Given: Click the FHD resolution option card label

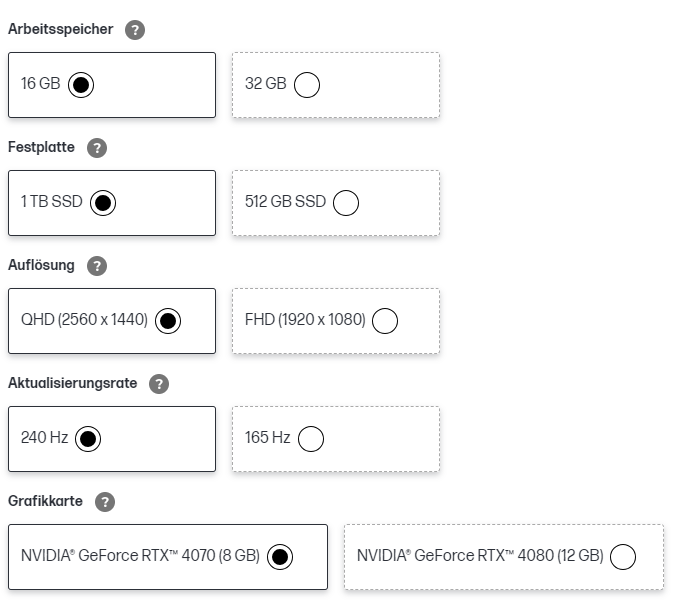Looking at the screenshot, I should tap(306, 321).
